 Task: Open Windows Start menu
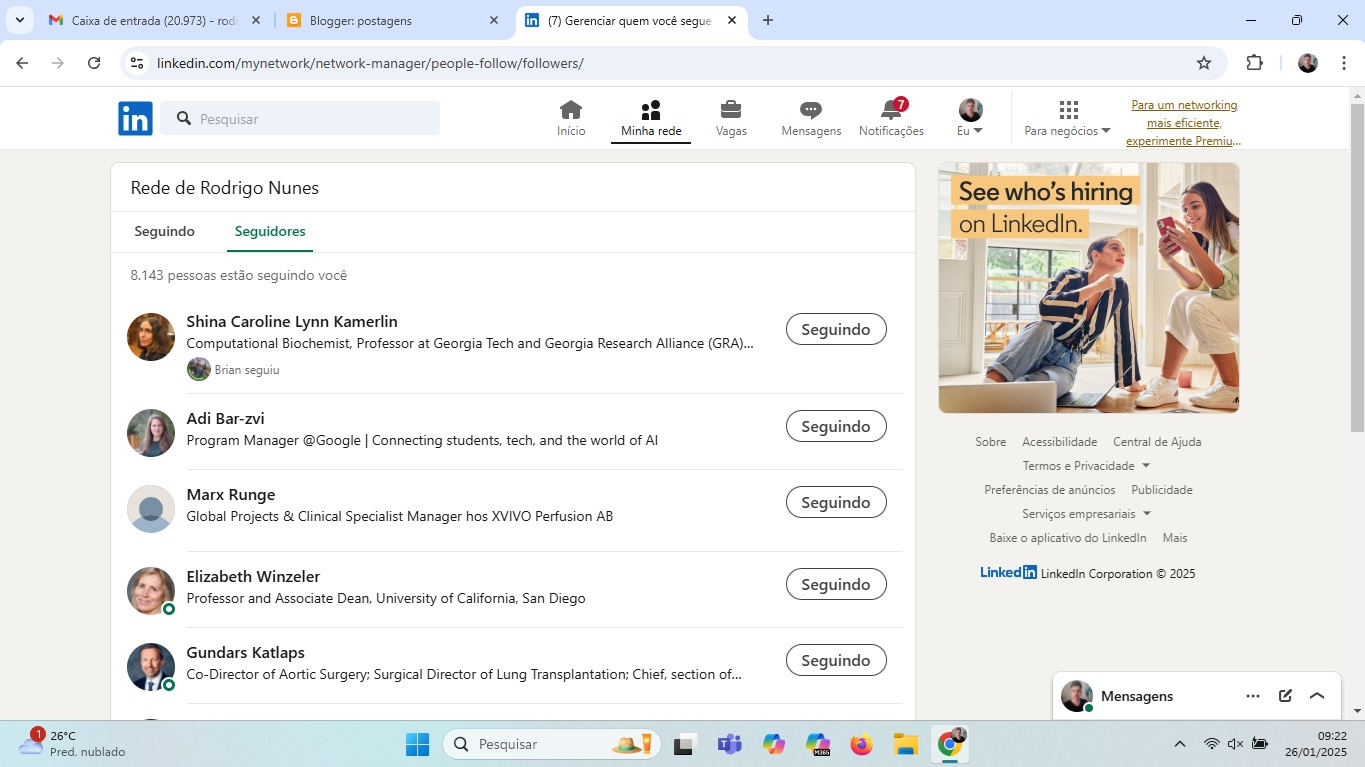[417, 744]
